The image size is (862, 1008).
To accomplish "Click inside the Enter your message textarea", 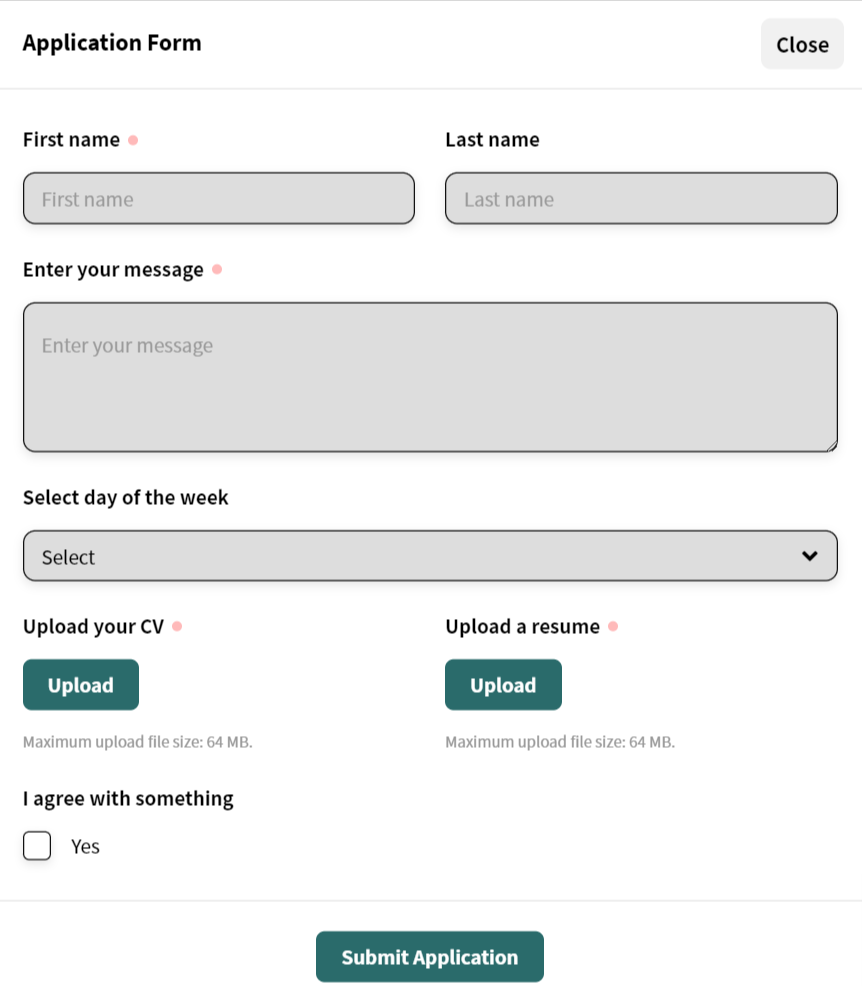I will tap(430, 377).
